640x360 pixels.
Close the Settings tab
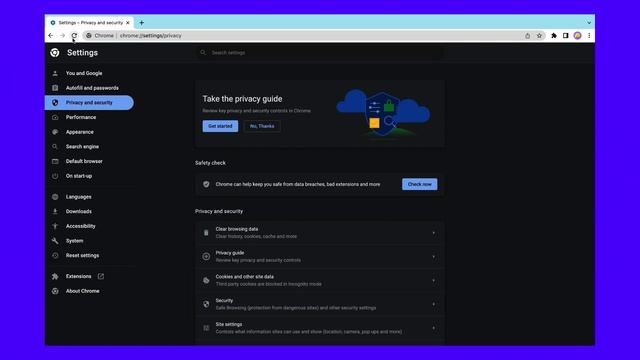click(x=128, y=23)
